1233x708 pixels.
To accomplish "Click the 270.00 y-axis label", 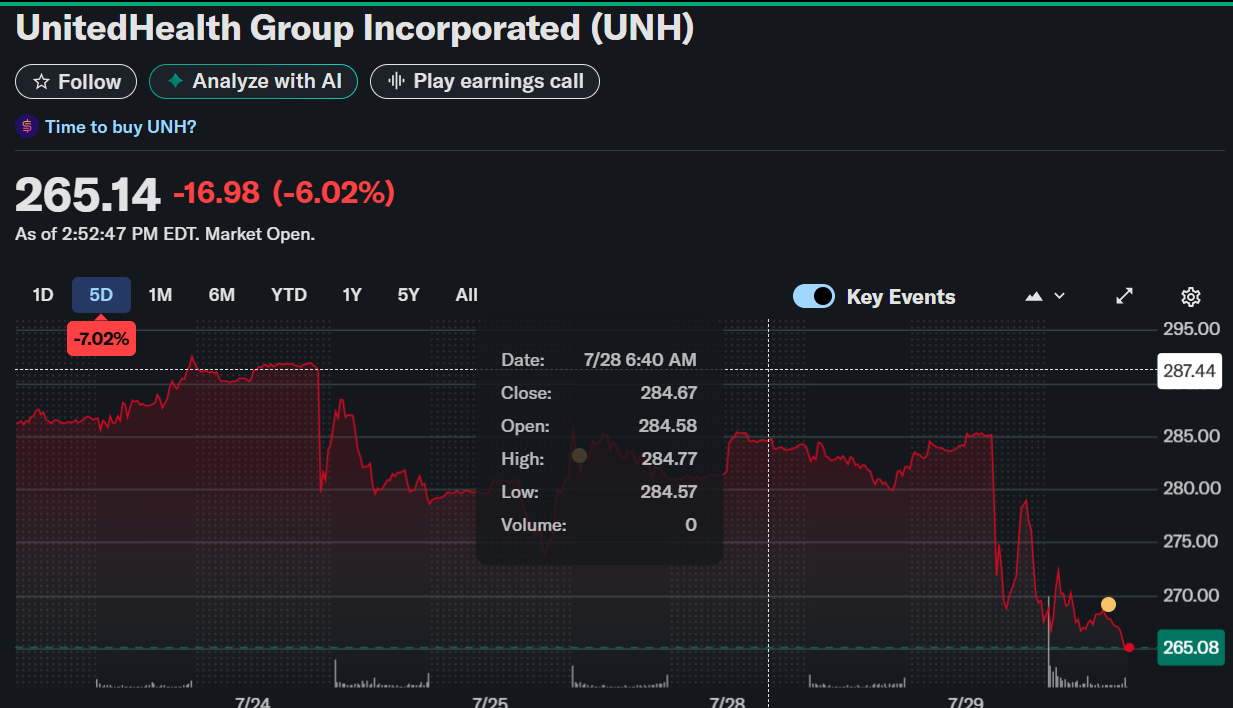I will click(x=1191, y=595).
